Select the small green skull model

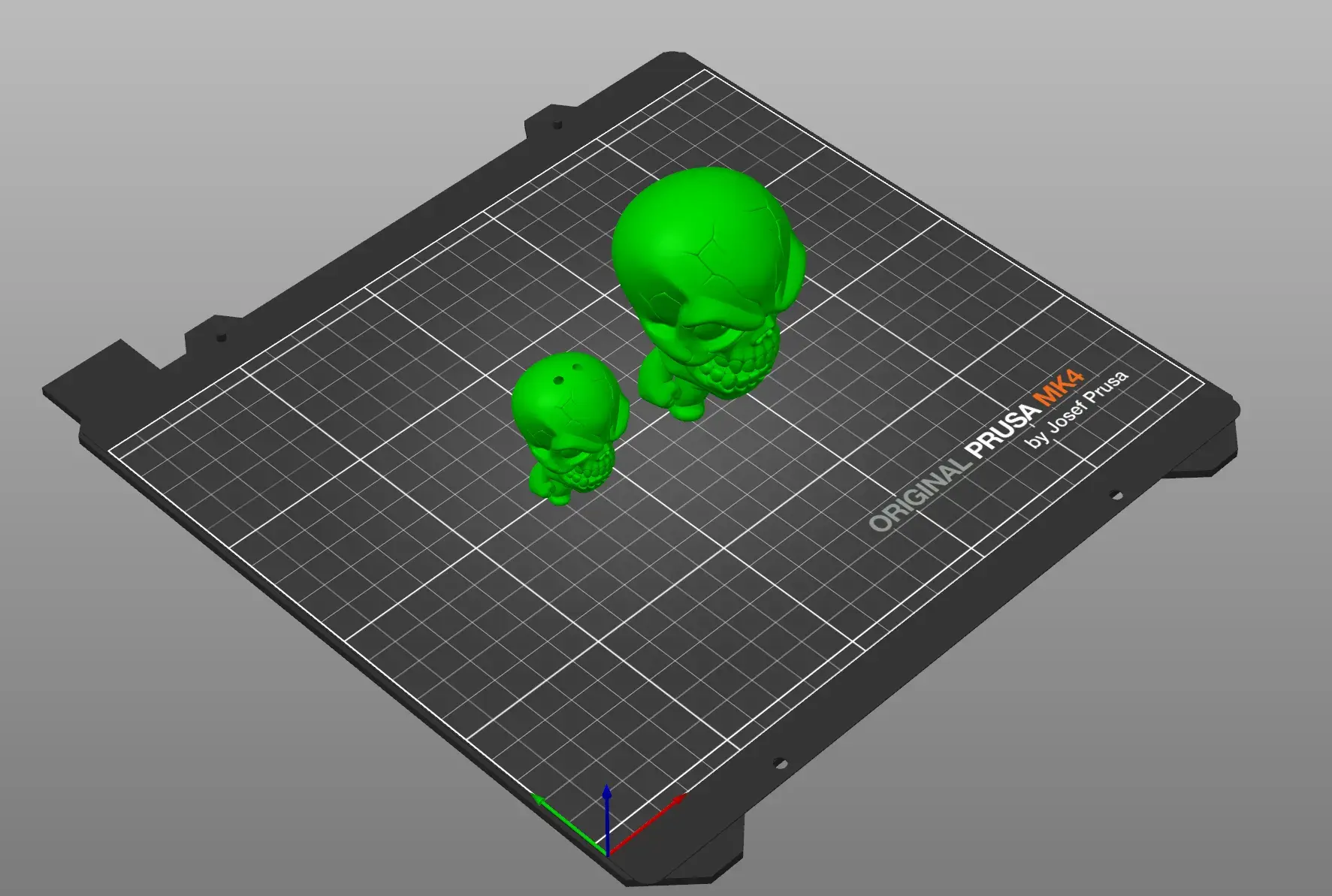tap(569, 428)
